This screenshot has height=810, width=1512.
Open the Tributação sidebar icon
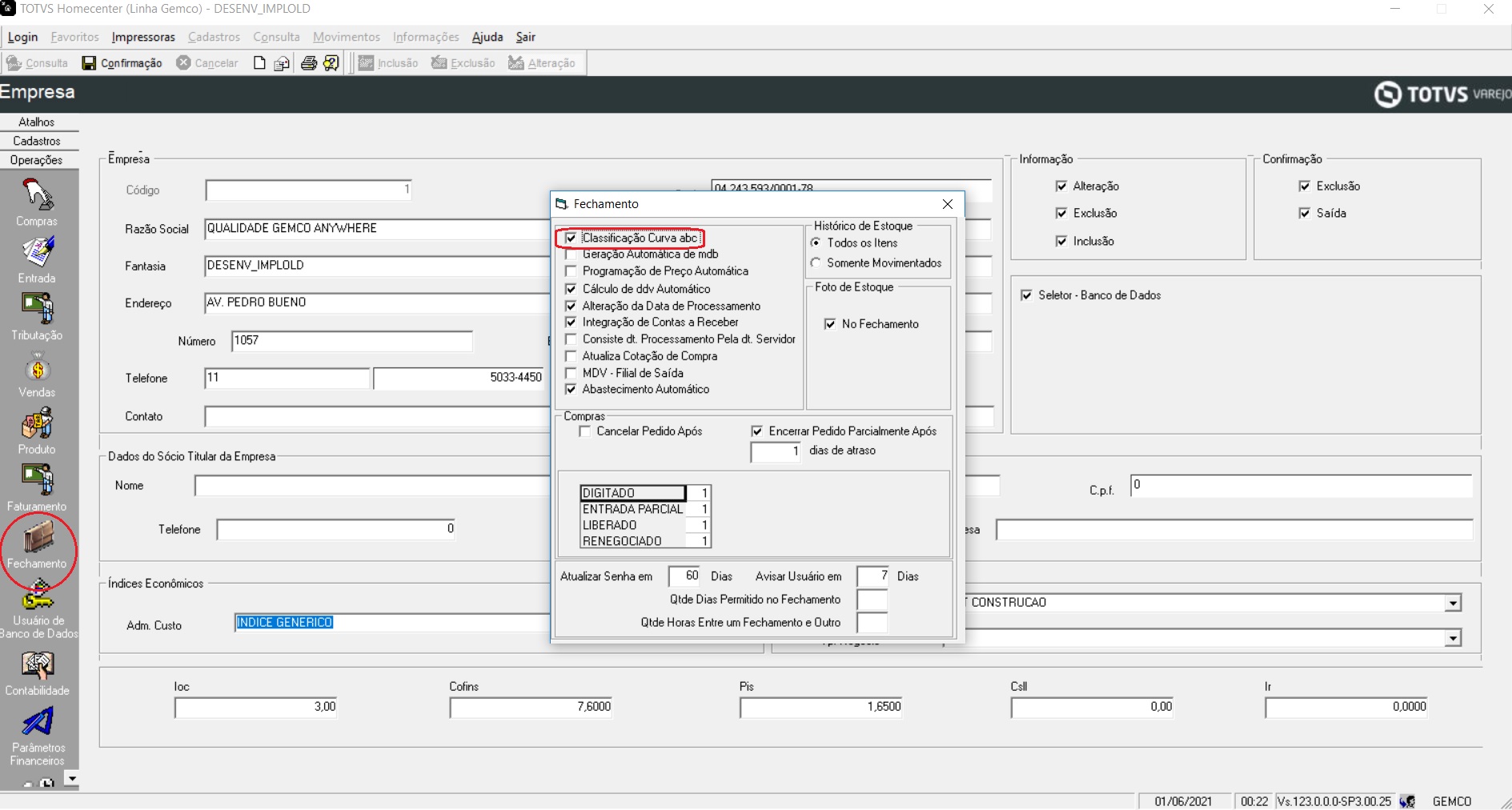37,317
